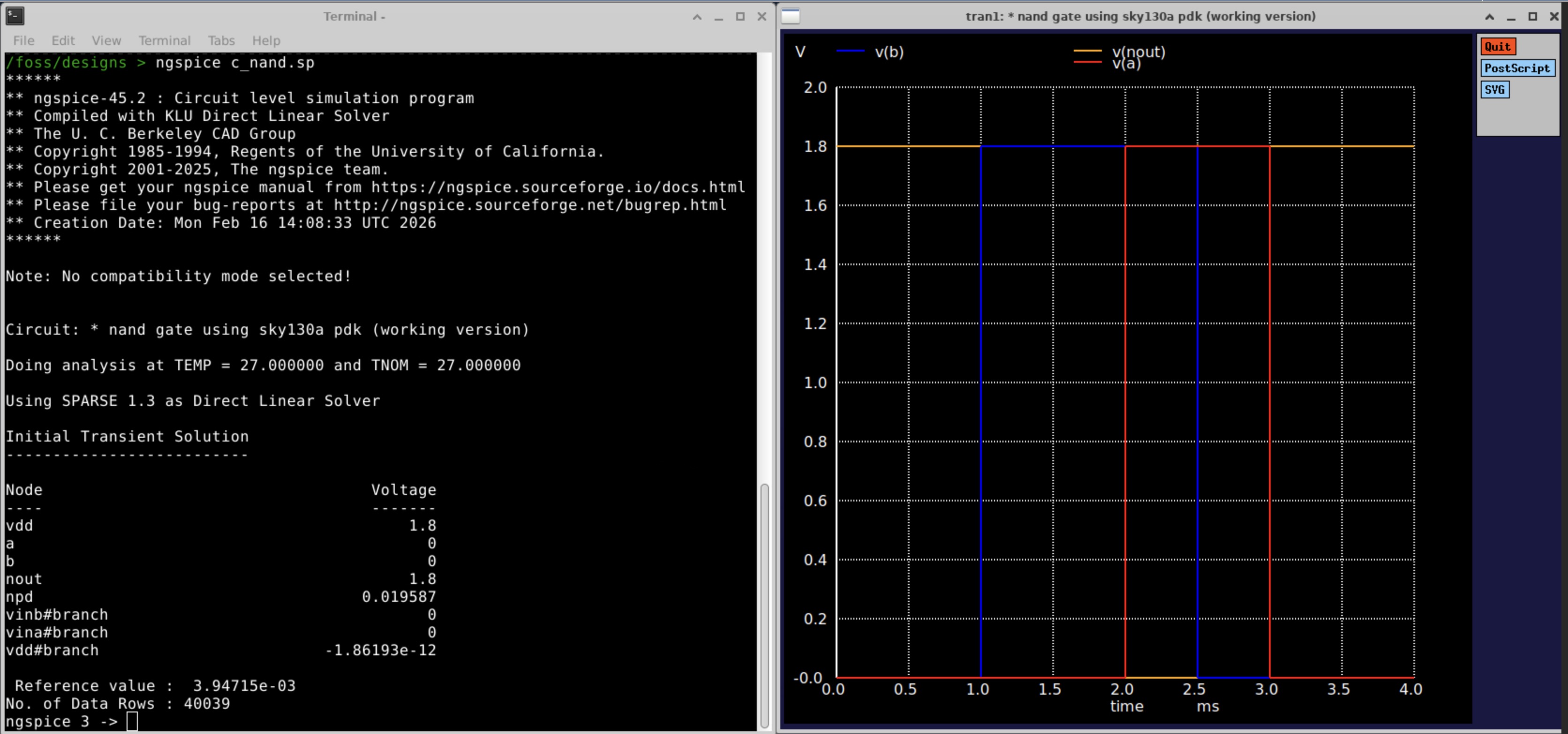The width and height of the screenshot is (1568, 734).
Task: Close the Terminal window
Action: [761, 17]
